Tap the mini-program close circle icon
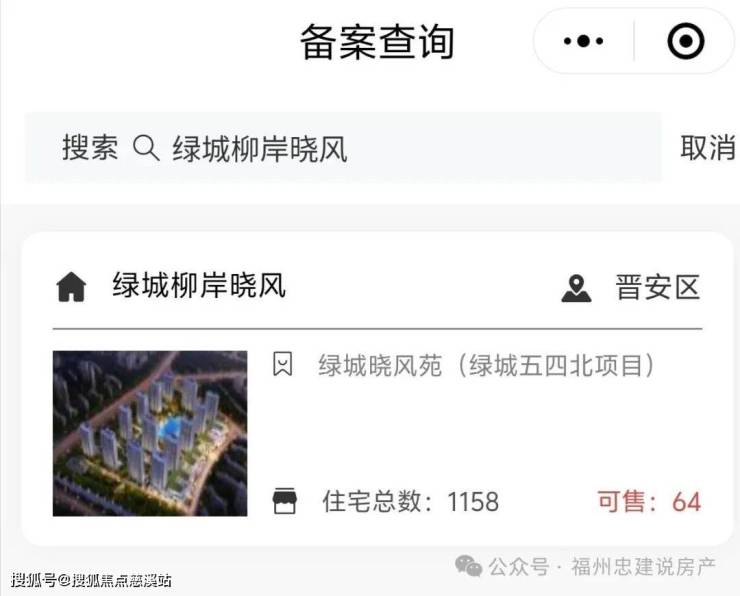The height and width of the screenshot is (596, 740). tap(686, 41)
